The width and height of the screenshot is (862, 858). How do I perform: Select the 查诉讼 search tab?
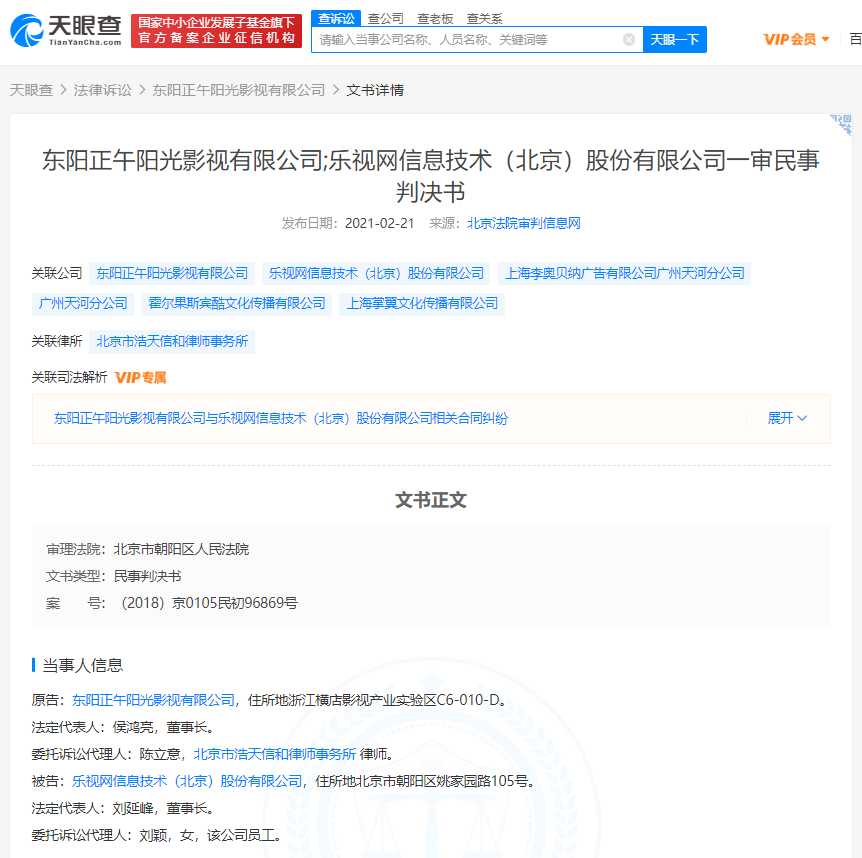(x=336, y=18)
